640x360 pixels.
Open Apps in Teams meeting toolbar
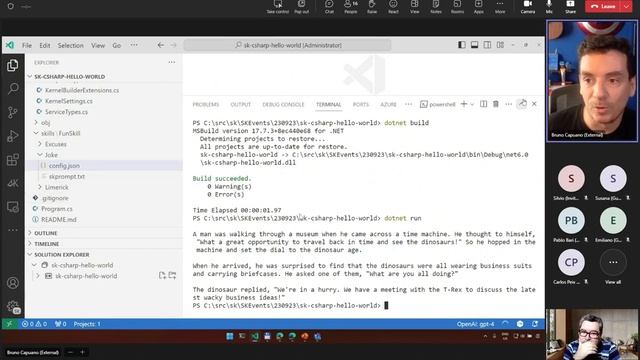(479, 7)
